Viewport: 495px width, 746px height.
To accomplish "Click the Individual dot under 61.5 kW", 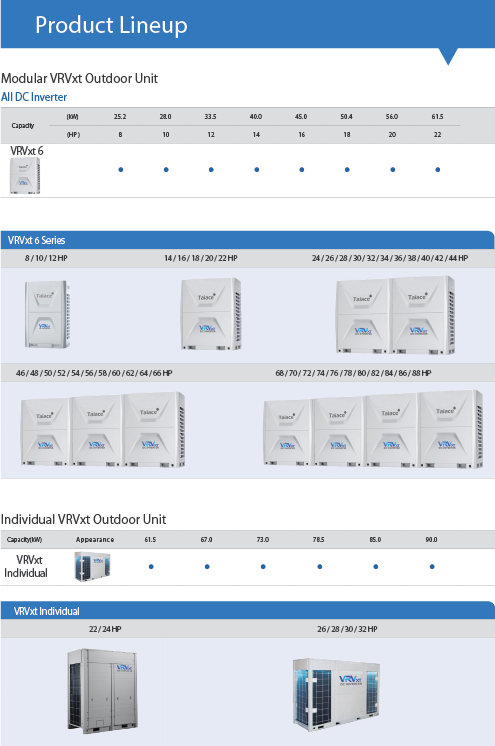I will [x=151, y=567].
